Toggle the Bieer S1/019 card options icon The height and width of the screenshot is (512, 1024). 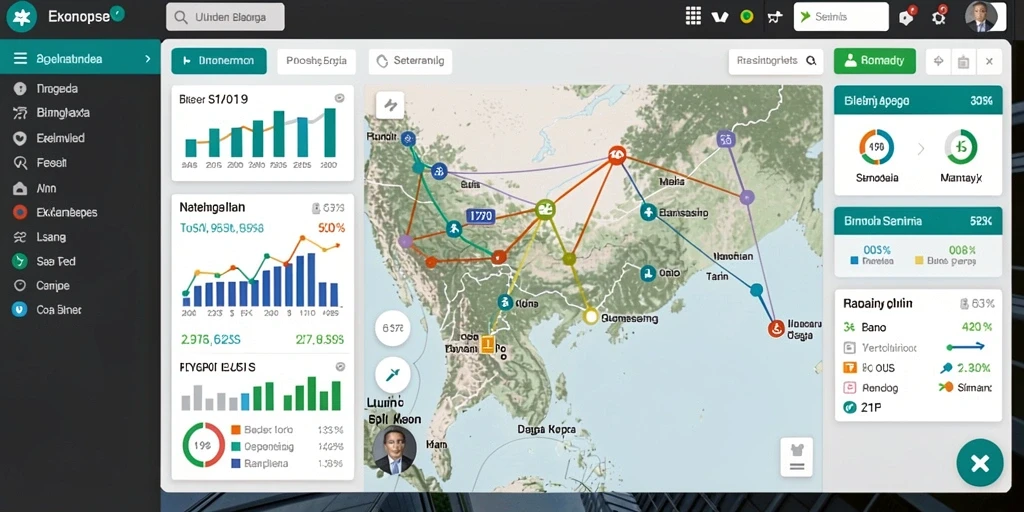339,98
